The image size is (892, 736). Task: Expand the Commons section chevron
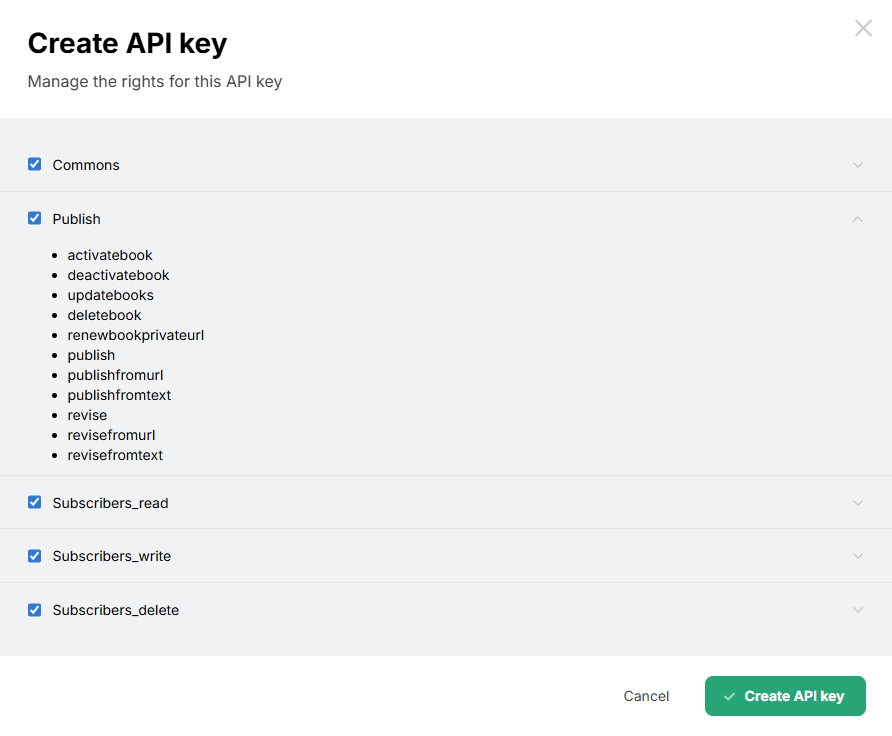coord(857,165)
